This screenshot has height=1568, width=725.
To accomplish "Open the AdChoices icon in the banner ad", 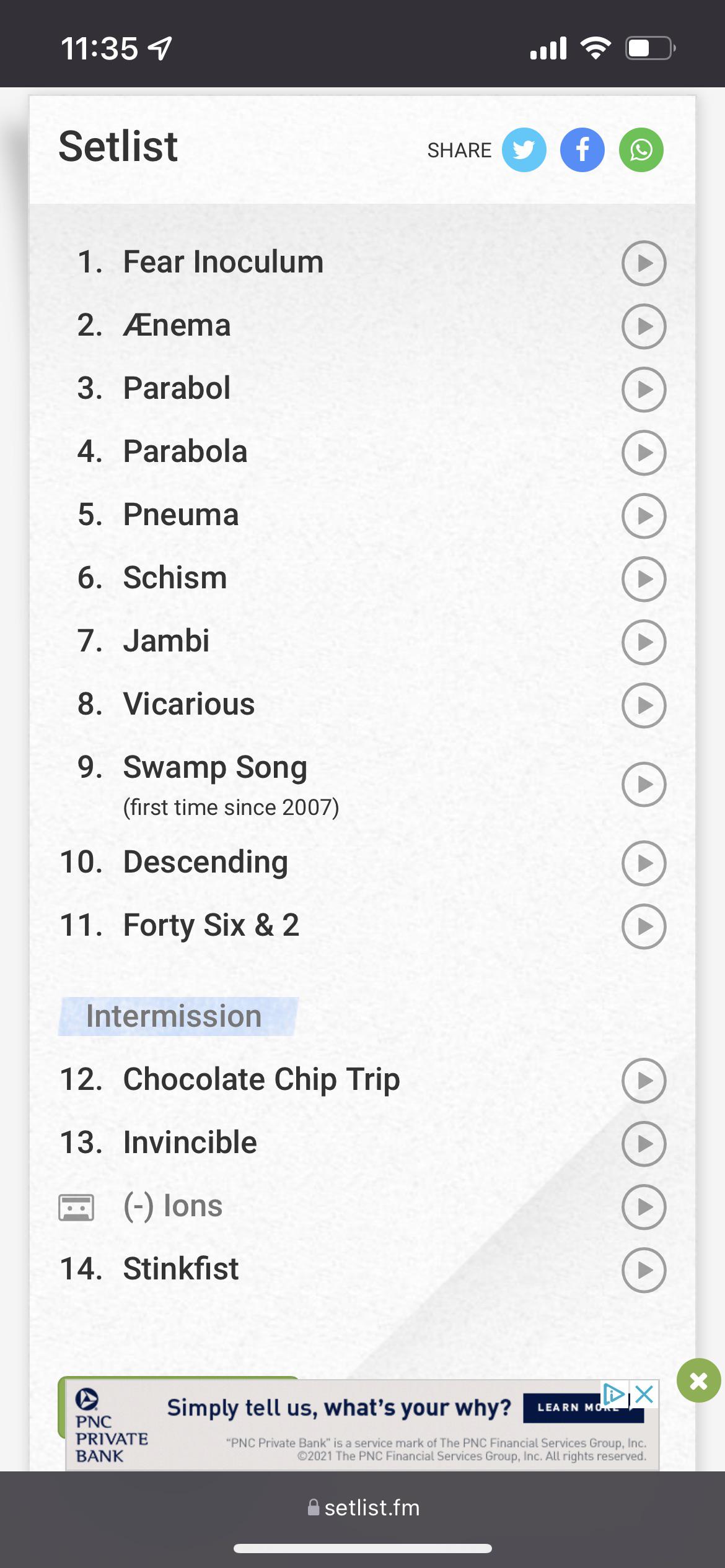I will coord(612,1396).
